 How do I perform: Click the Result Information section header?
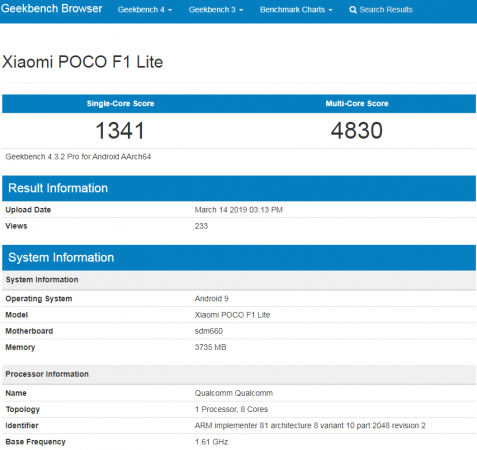pyautogui.click(x=239, y=188)
